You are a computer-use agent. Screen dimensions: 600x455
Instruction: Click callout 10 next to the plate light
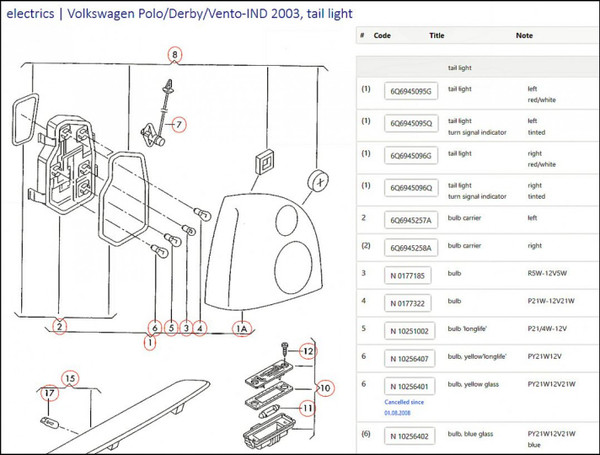pos(324,386)
